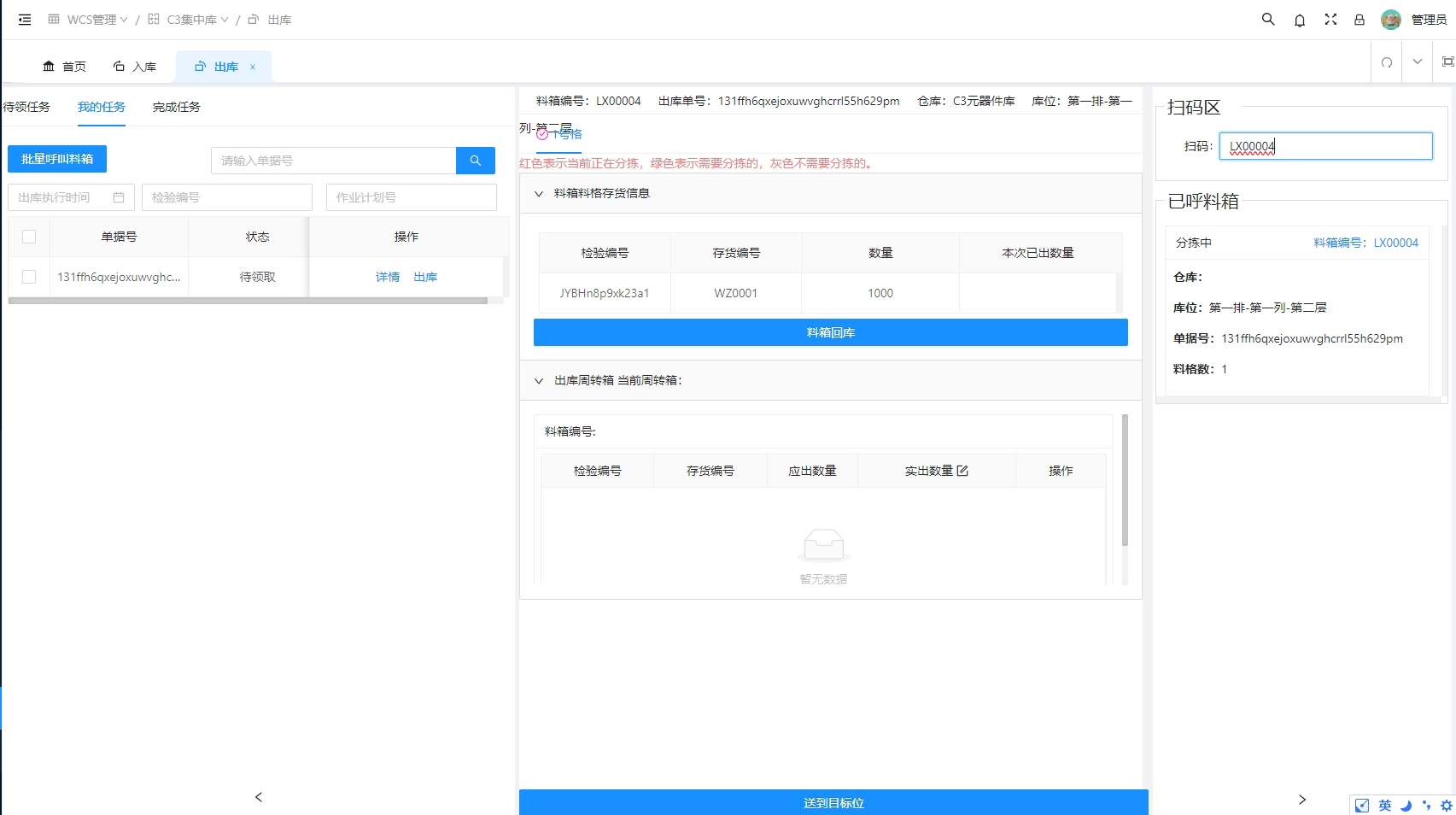Open 详情 for the task row

pyautogui.click(x=388, y=277)
